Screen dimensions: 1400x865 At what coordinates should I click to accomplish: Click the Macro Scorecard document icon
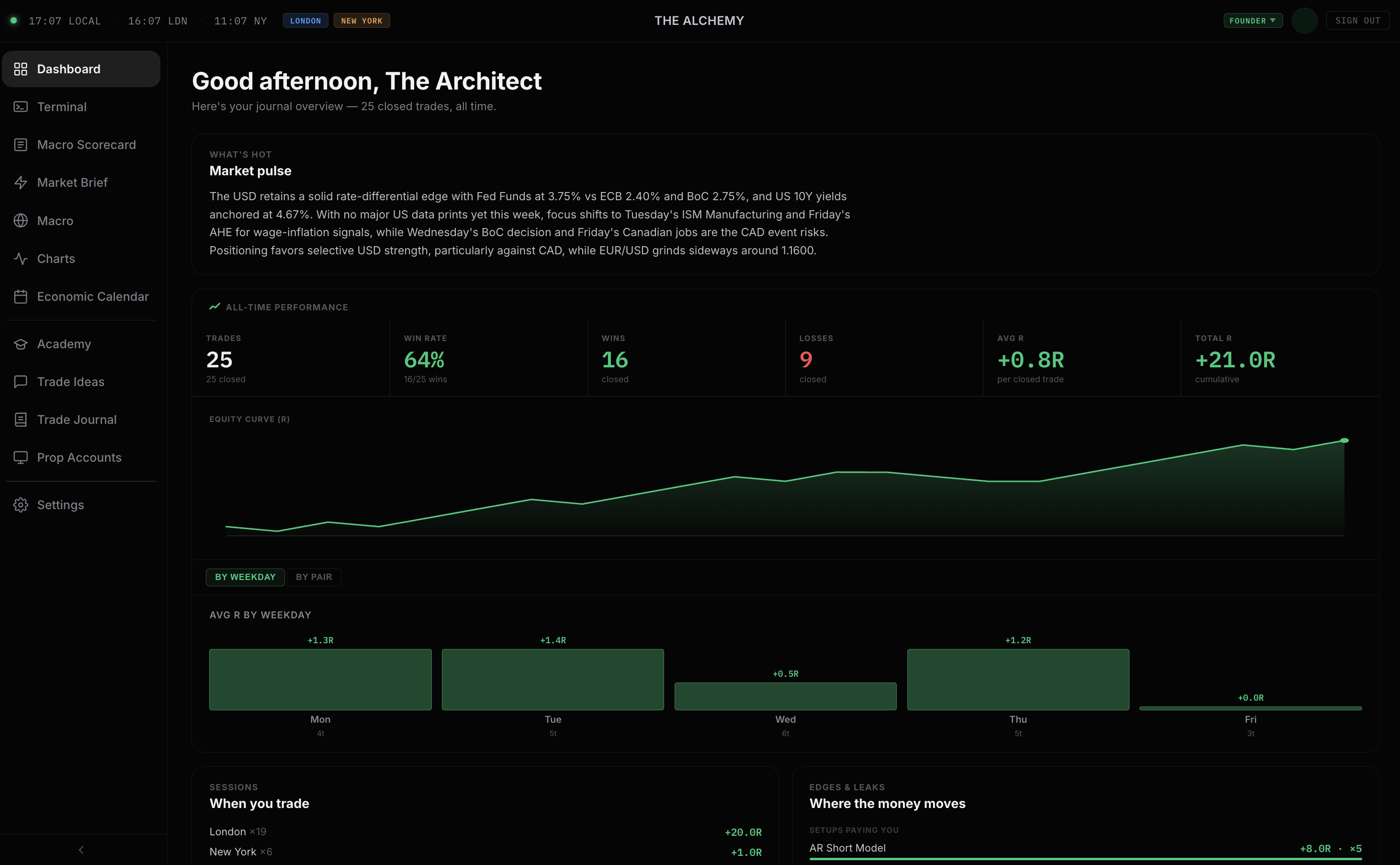21,145
